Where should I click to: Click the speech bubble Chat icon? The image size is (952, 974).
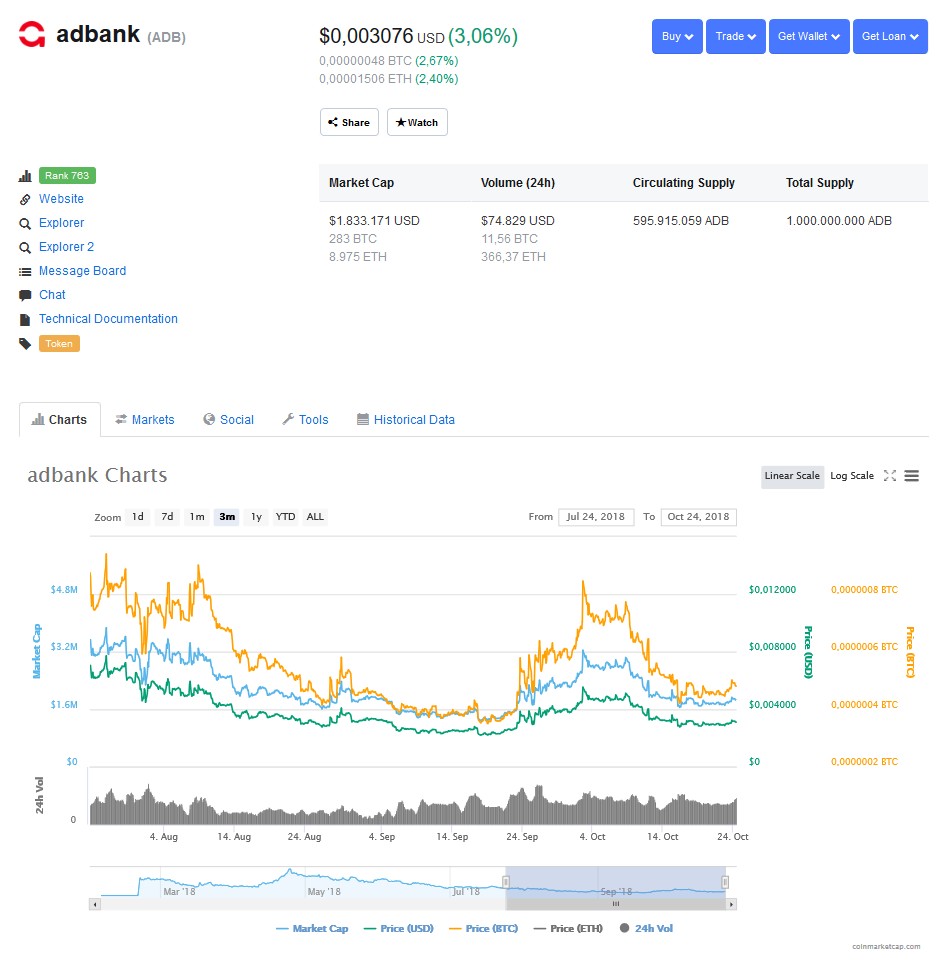(x=25, y=295)
